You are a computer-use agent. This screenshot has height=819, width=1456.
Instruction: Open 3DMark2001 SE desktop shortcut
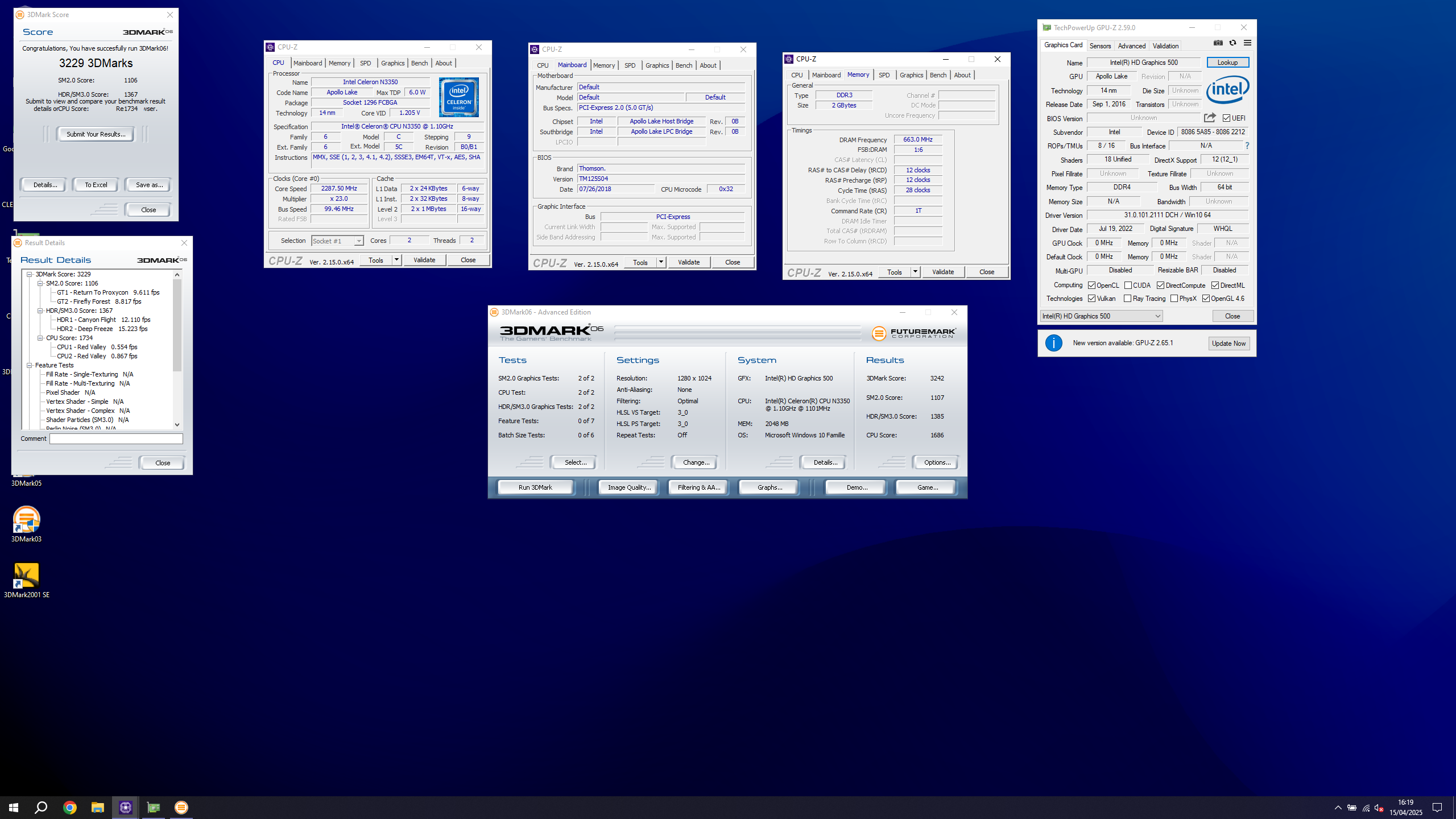pyautogui.click(x=26, y=580)
